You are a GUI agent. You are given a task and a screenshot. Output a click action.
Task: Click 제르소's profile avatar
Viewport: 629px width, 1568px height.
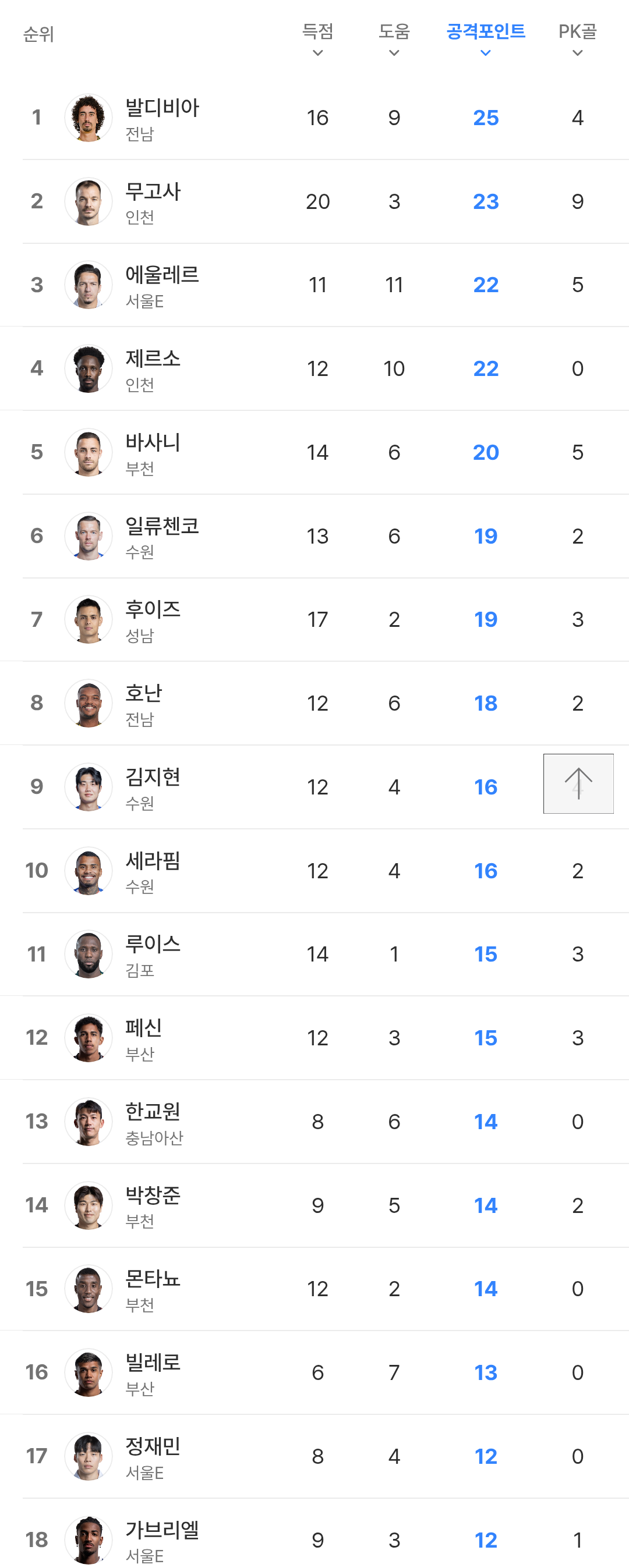(89, 369)
